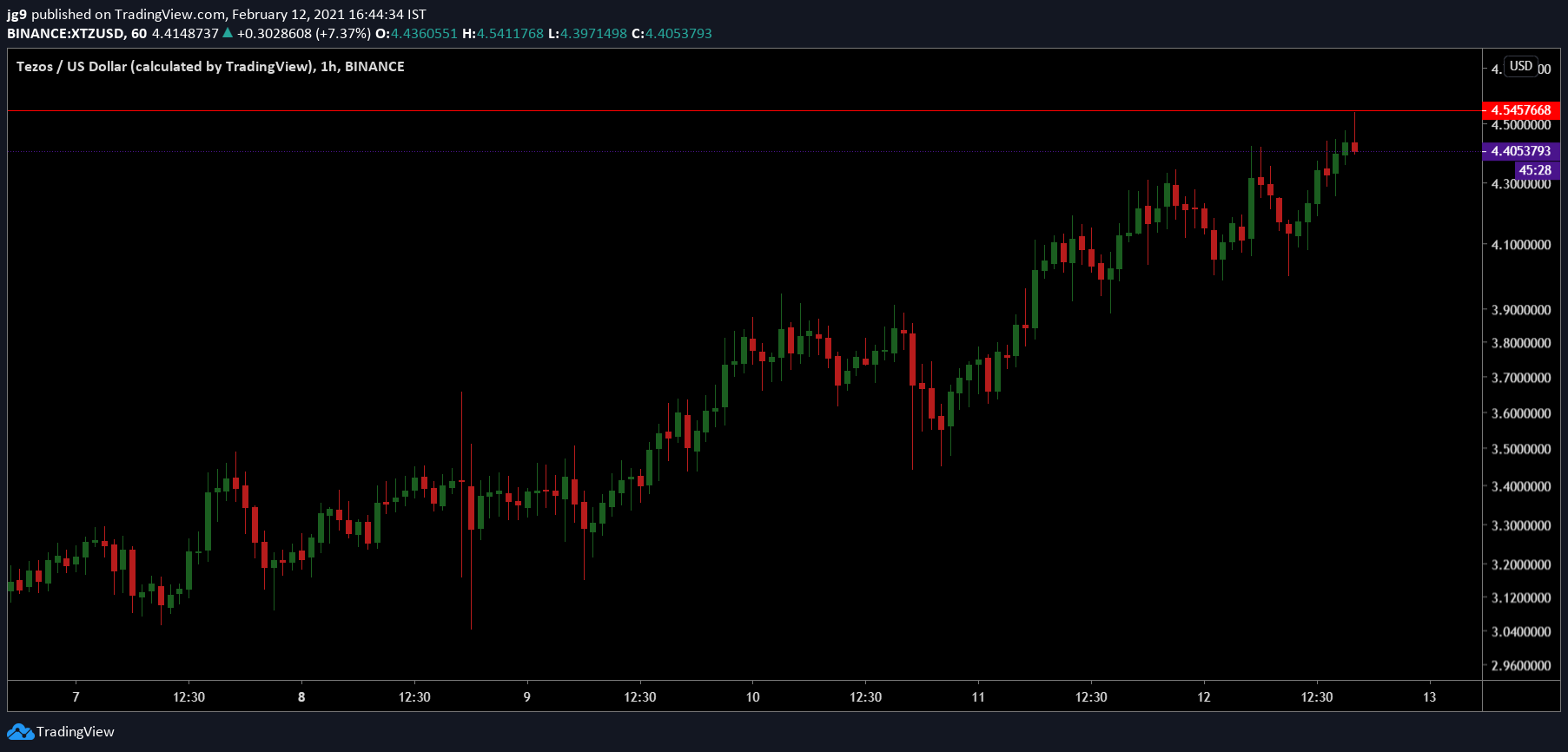Click the green up-triangle change indicator
1568x752 pixels.
coord(228,33)
